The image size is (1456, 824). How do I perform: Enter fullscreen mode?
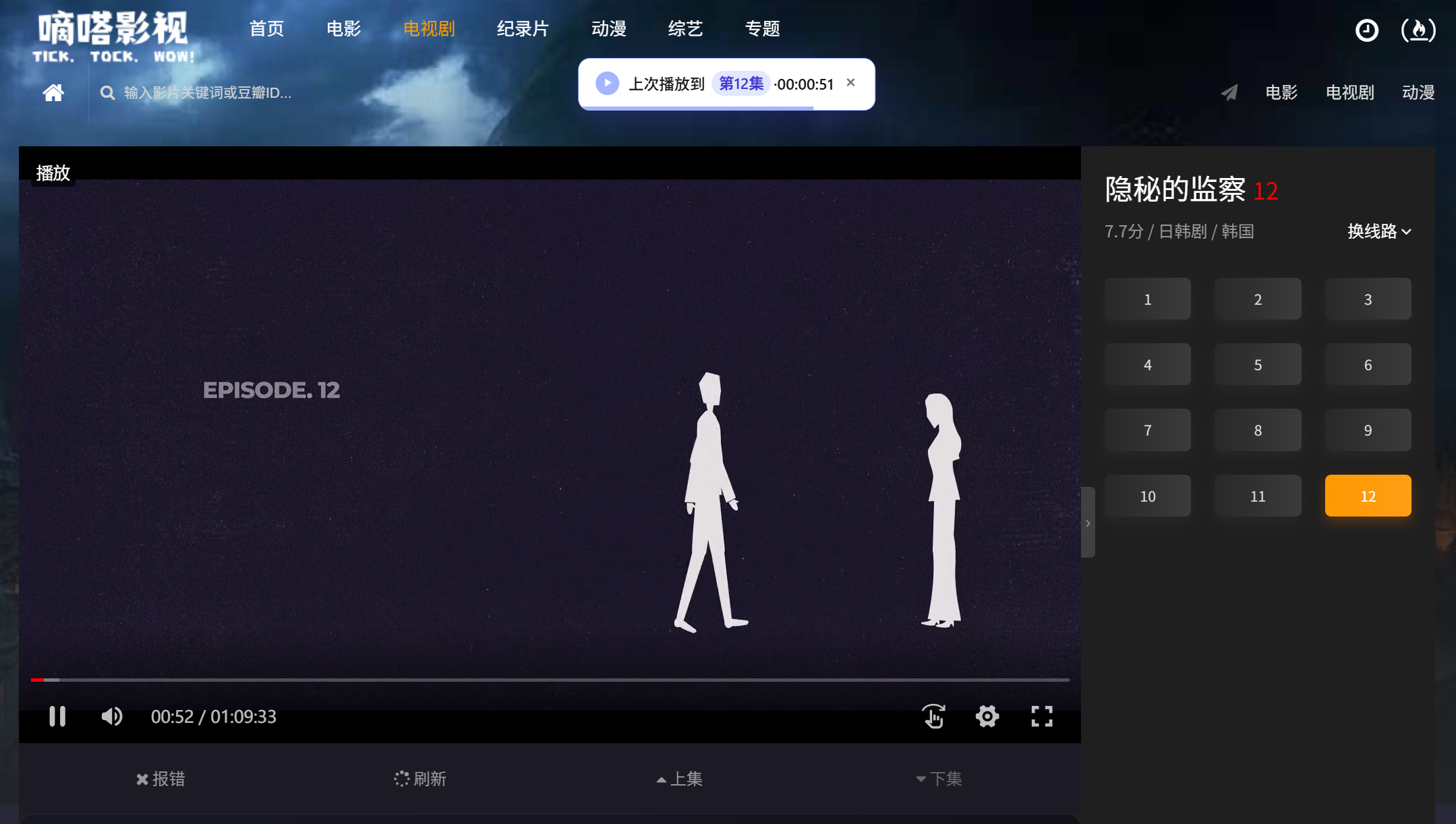[1042, 716]
